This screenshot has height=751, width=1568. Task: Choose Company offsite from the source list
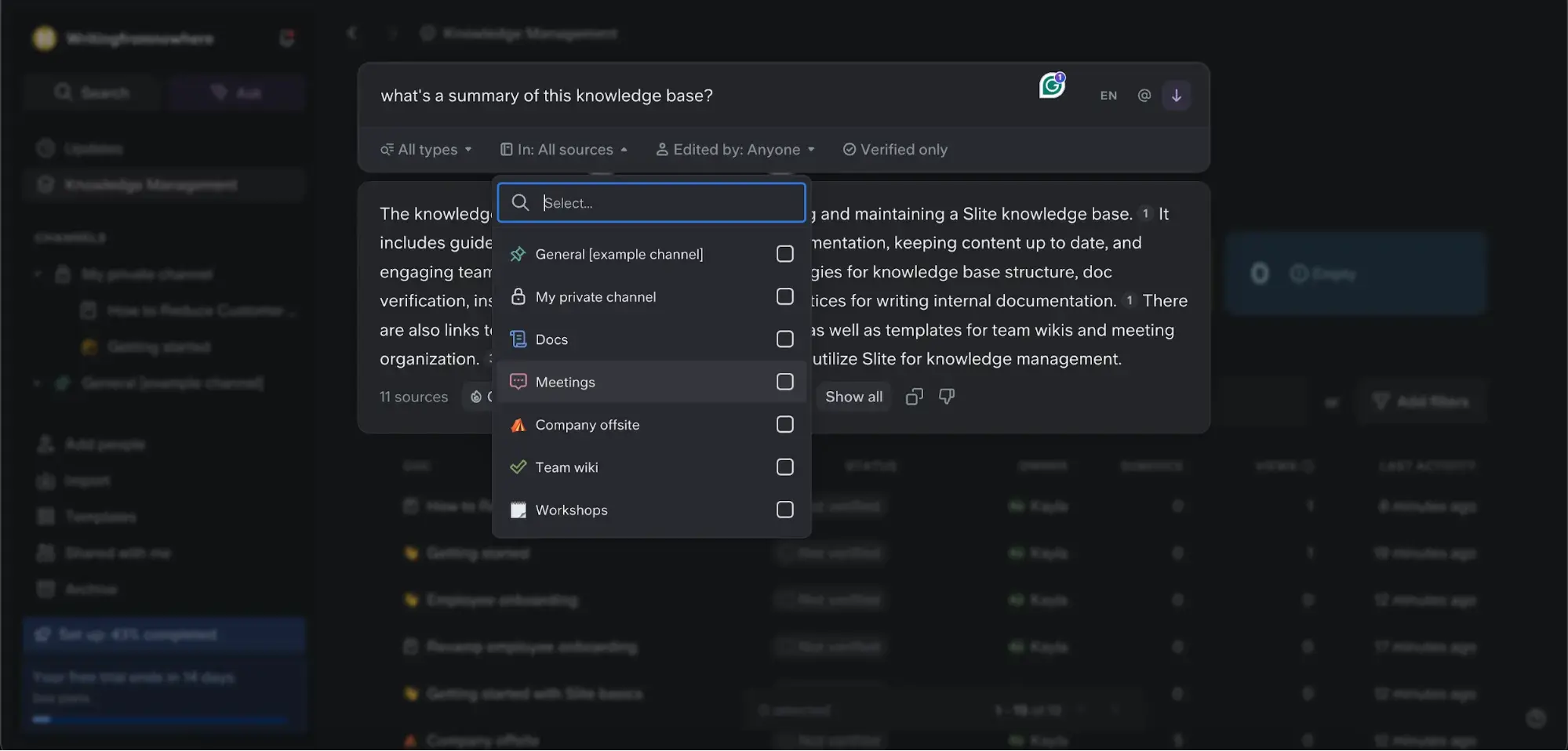[x=587, y=425]
